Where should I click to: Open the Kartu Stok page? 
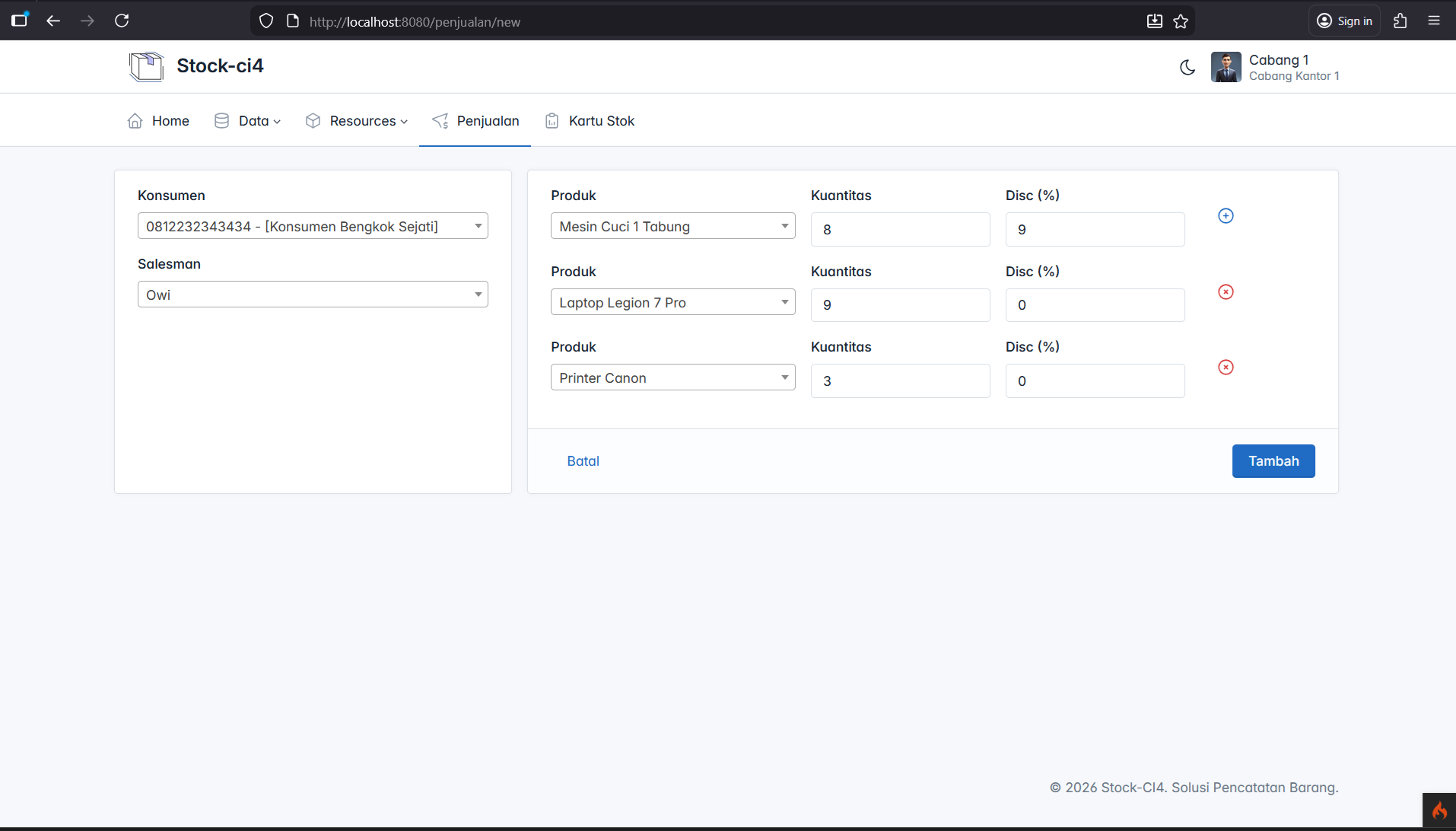(x=590, y=121)
